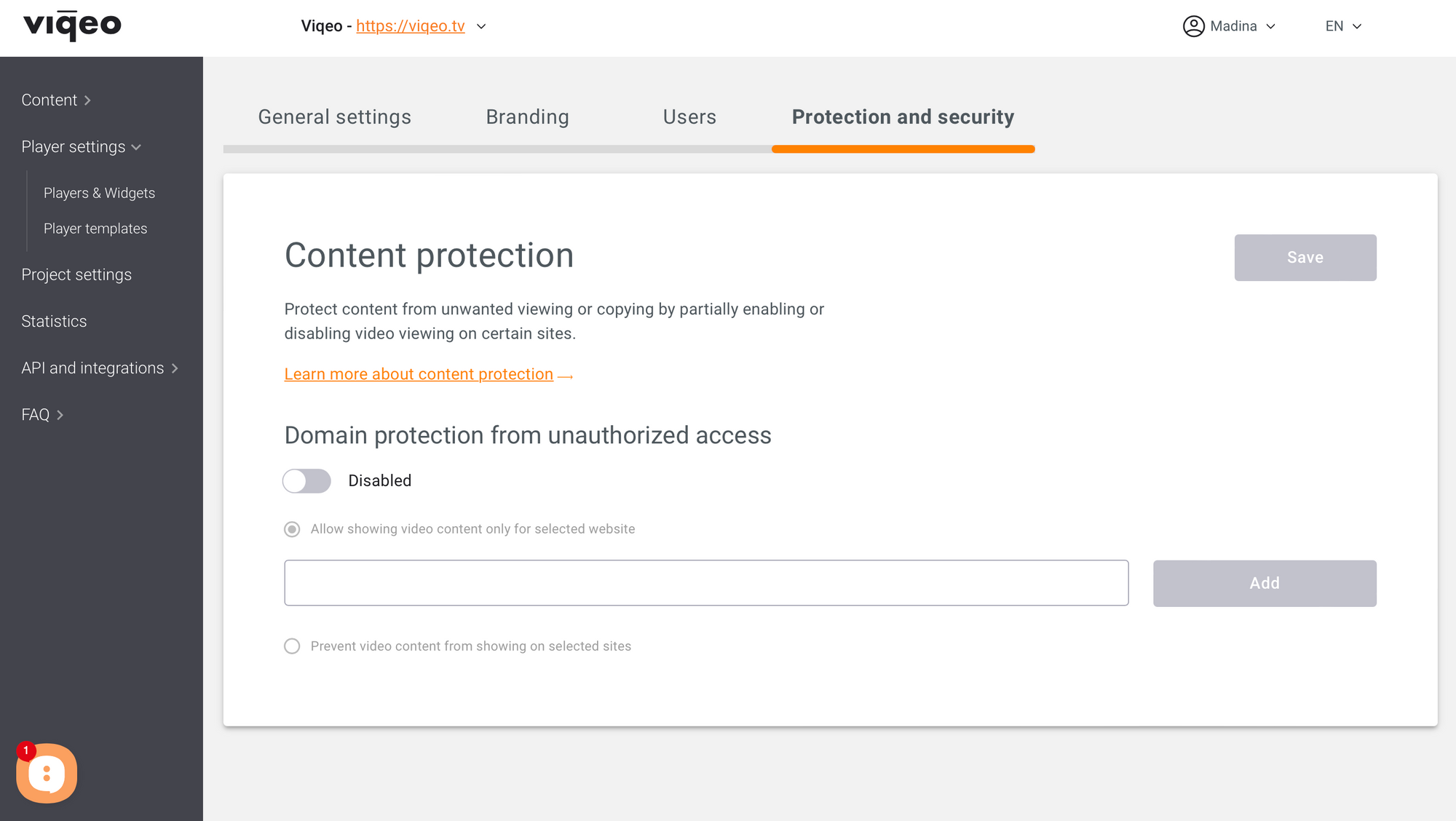Open Project settings menu item

[75, 274]
